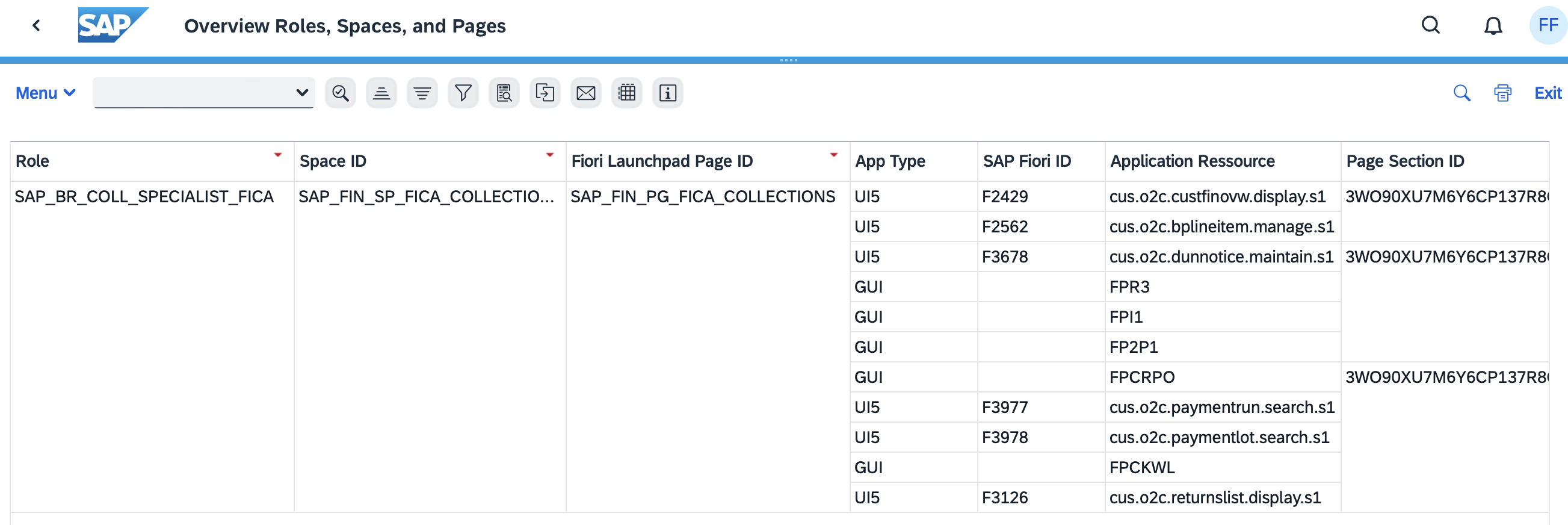Image resolution: width=1568 pixels, height=525 pixels.
Task: Select cell cus.o2c.custfinovw.display.s1
Action: pos(1222,197)
